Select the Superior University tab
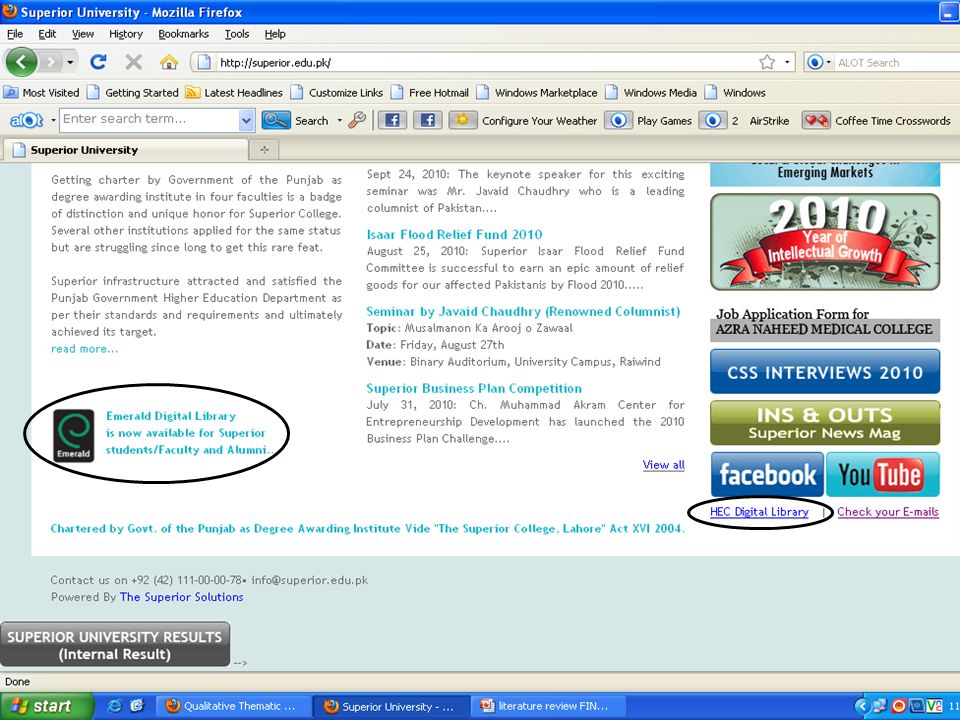This screenshot has width=960, height=720. [126, 150]
